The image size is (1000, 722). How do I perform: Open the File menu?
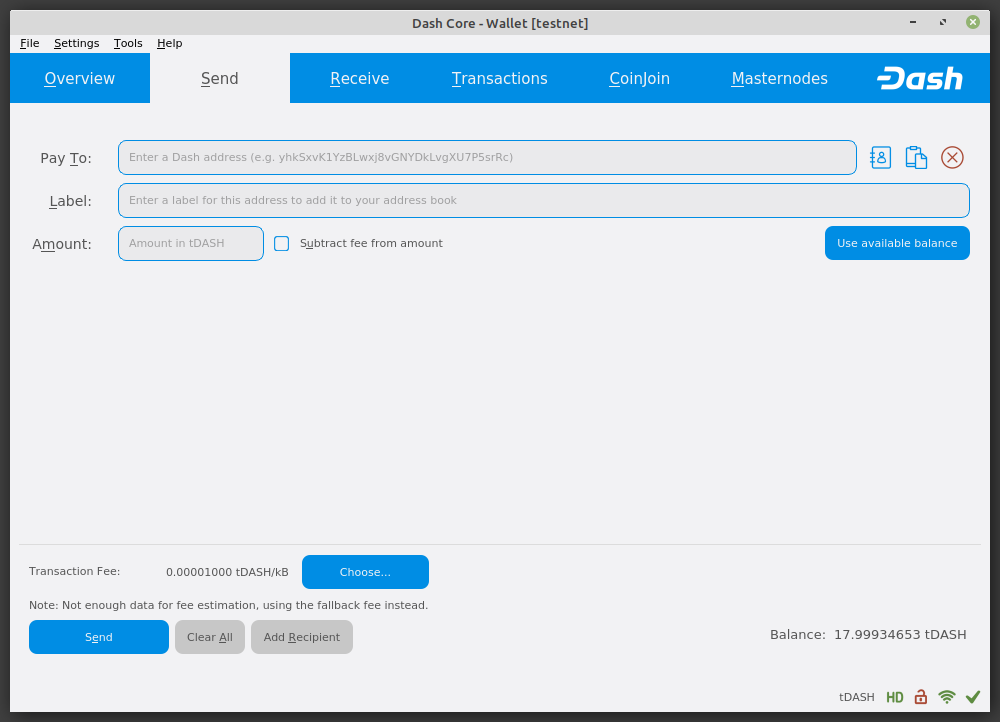29,43
